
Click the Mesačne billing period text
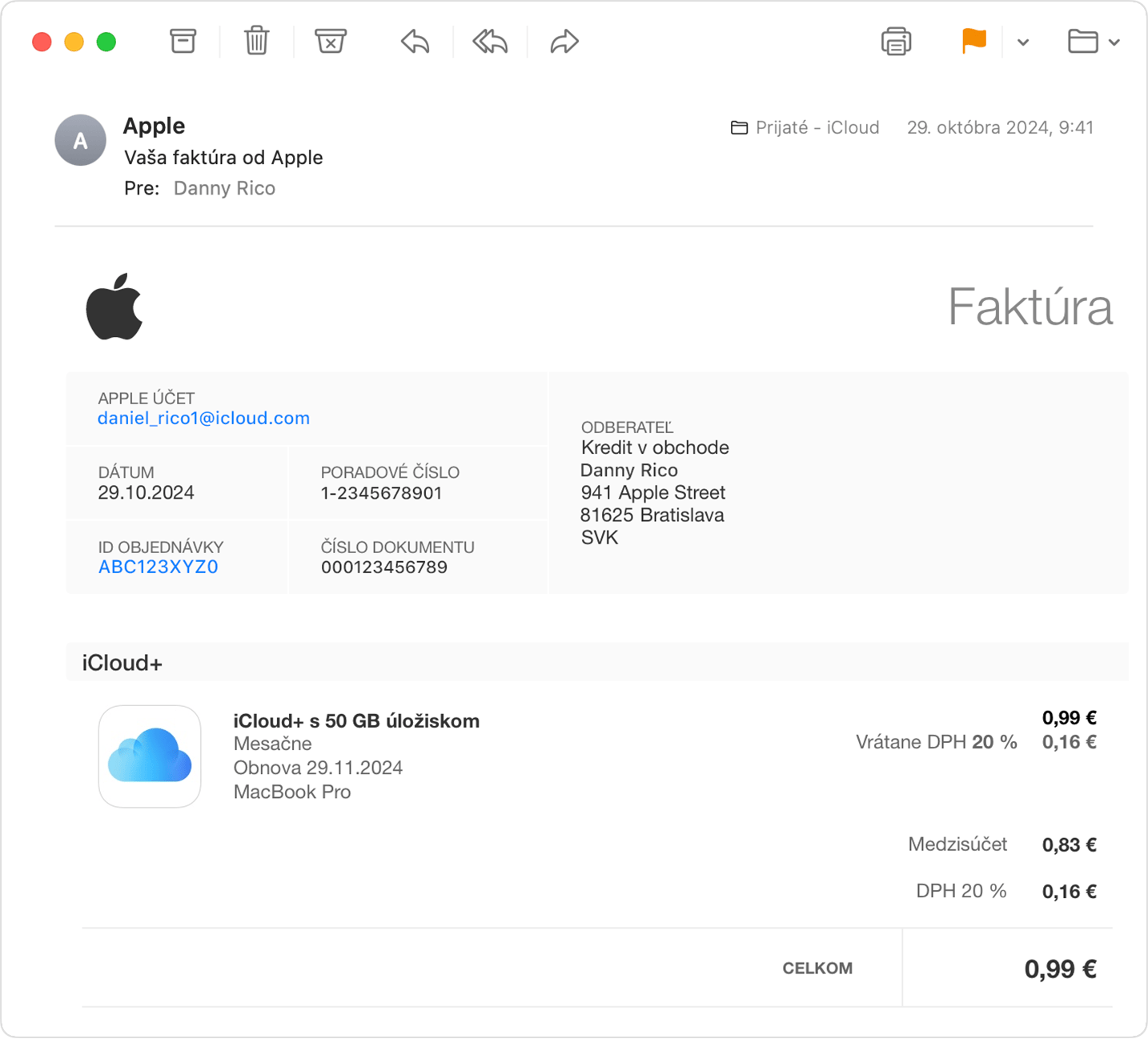point(272,744)
